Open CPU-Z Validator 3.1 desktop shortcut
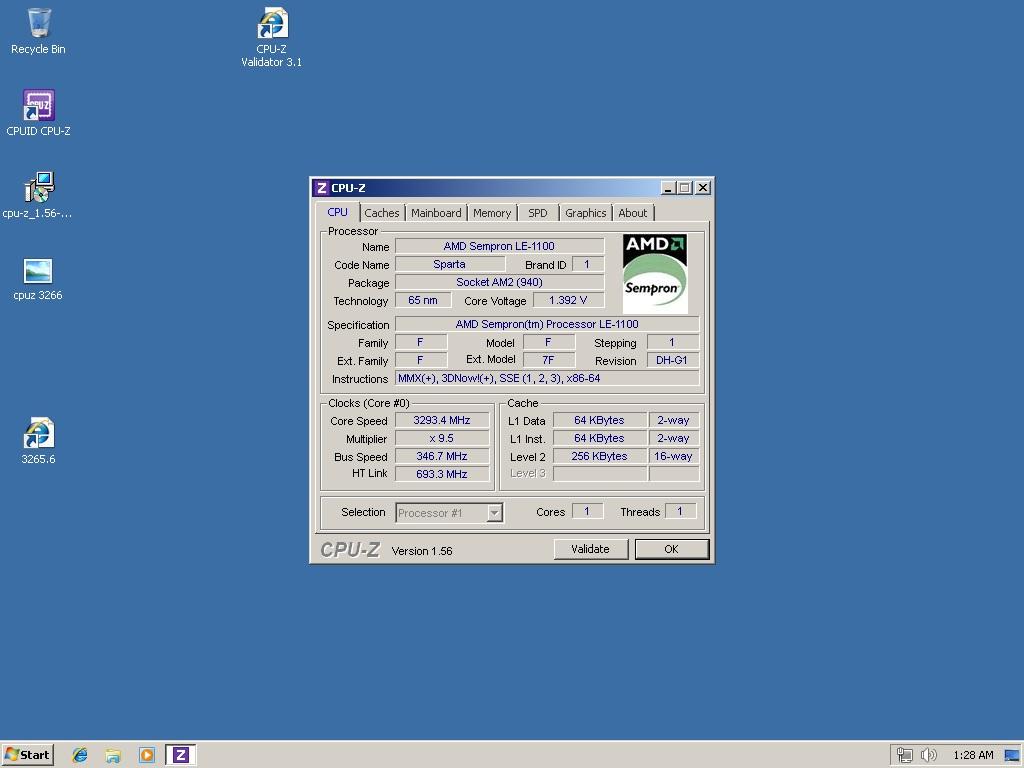The width and height of the screenshot is (1024, 768). pos(272,37)
